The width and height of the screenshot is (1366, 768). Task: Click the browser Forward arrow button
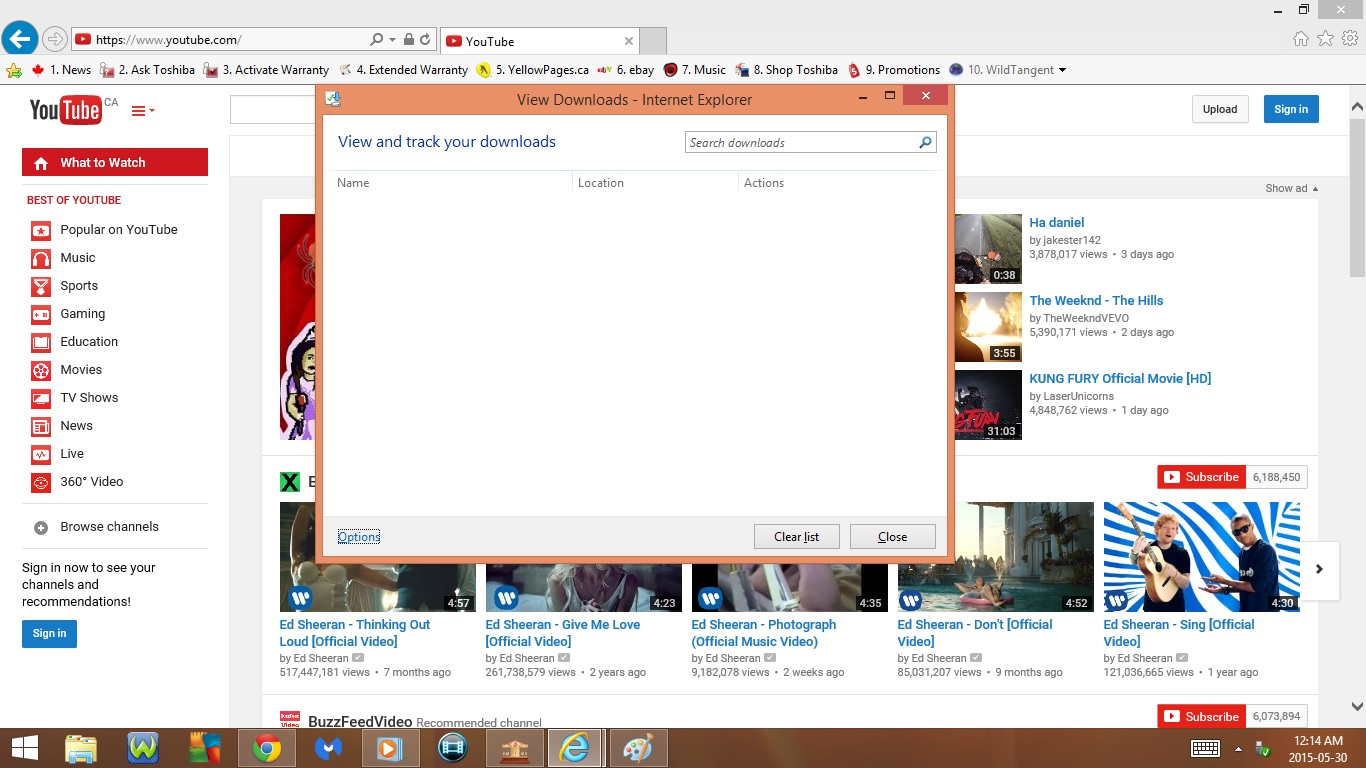tap(55, 40)
